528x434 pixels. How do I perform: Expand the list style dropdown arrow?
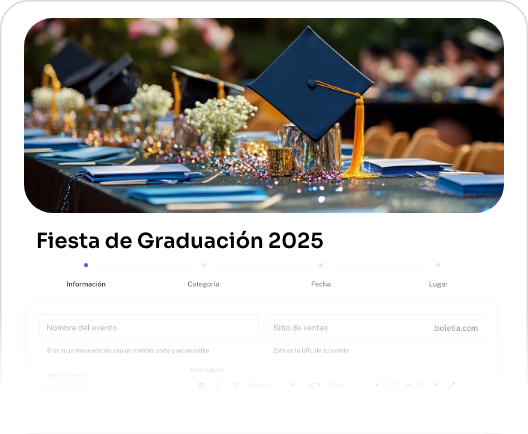click(x=407, y=385)
